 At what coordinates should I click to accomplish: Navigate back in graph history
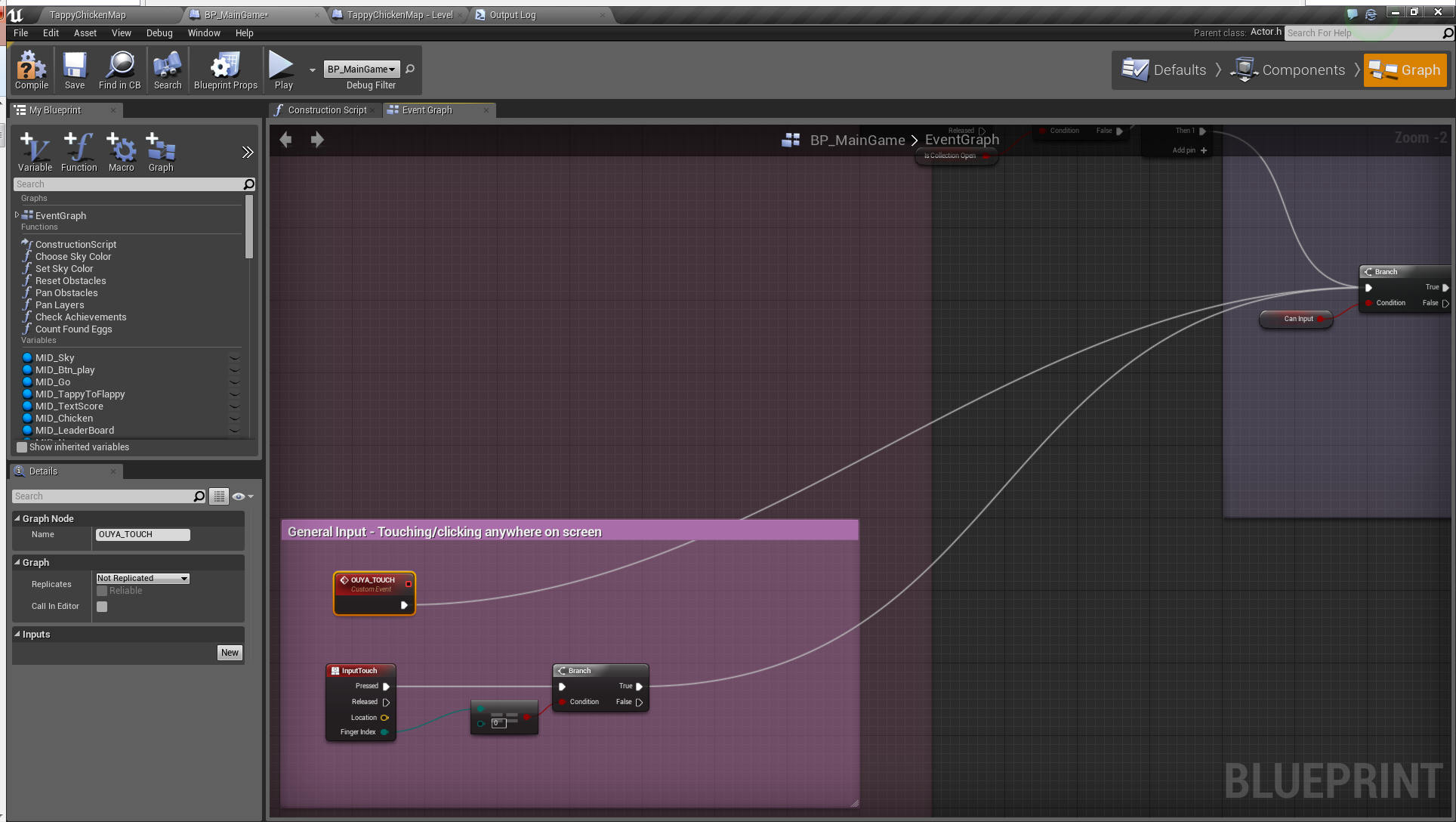[x=285, y=140]
